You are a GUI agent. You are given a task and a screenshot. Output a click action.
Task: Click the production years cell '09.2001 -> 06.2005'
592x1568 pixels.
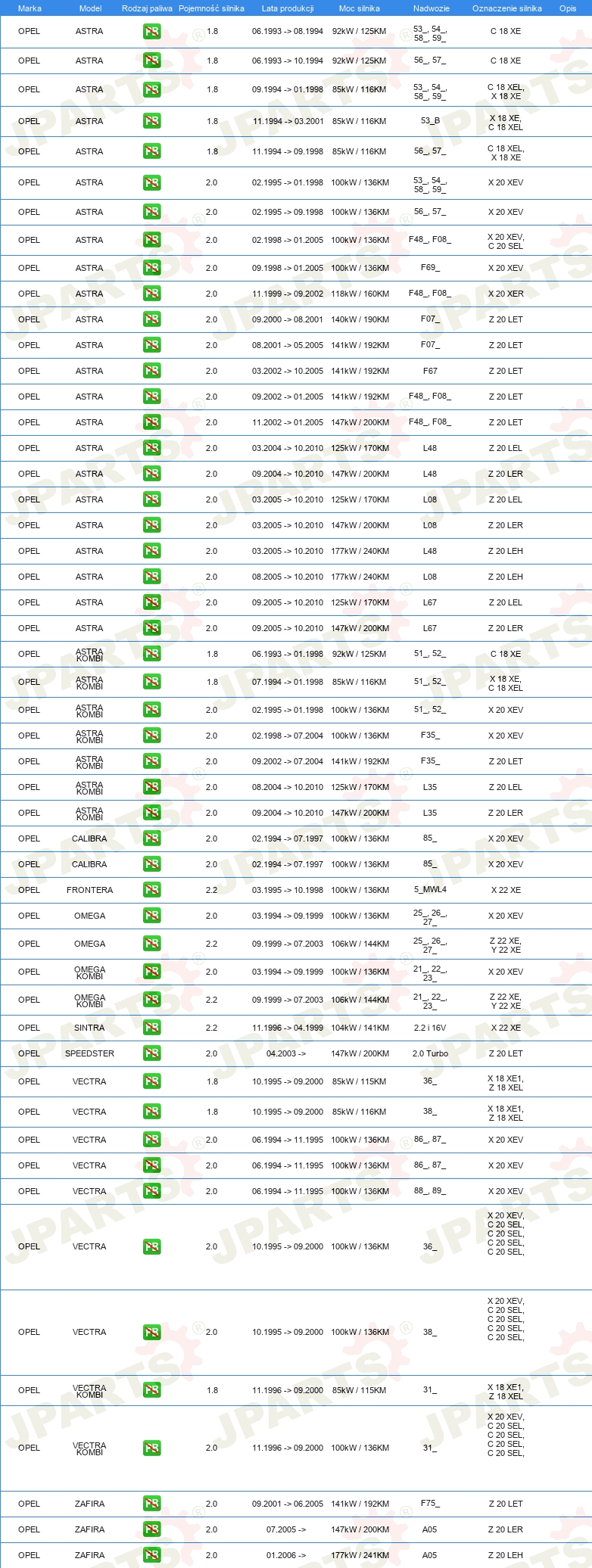click(288, 1504)
